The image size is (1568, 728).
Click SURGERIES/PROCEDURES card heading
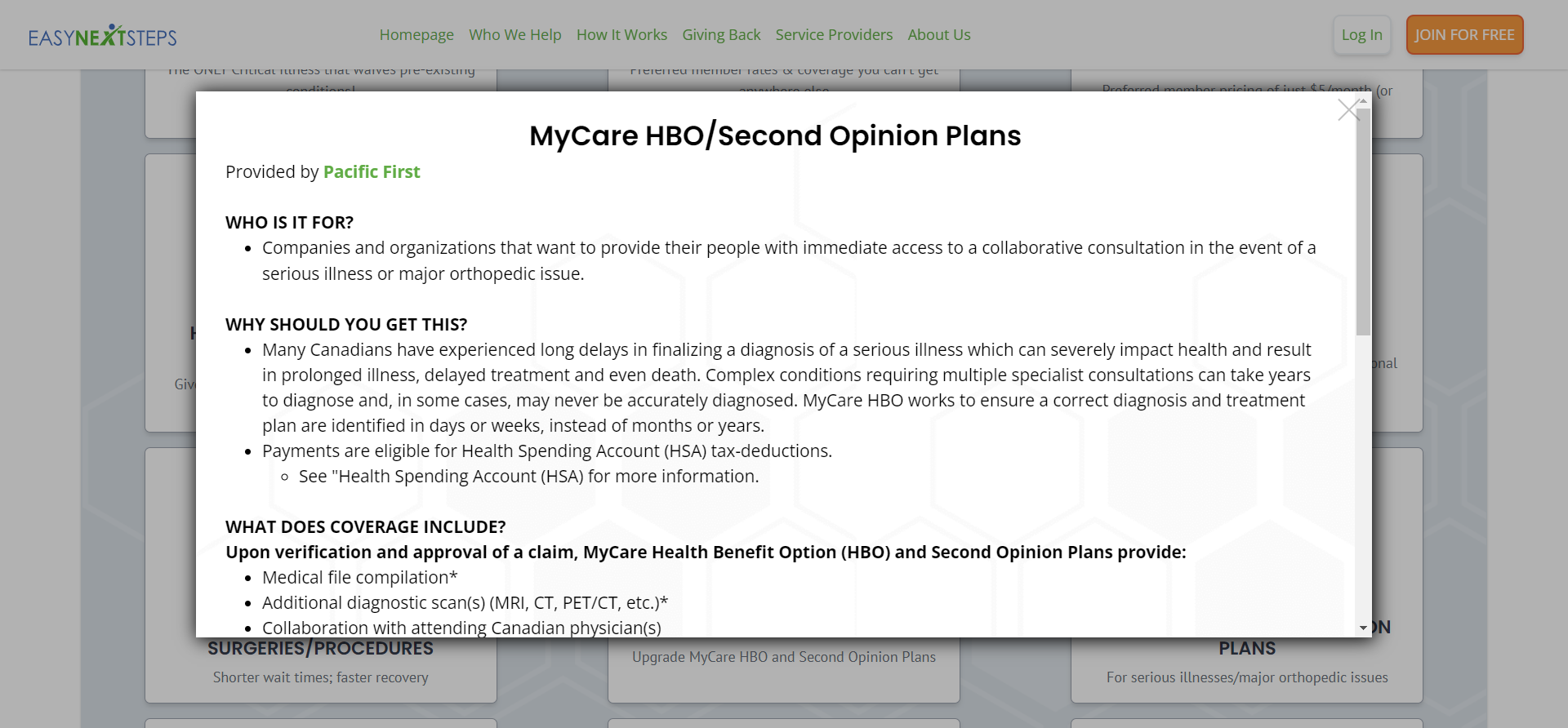coord(321,649)
